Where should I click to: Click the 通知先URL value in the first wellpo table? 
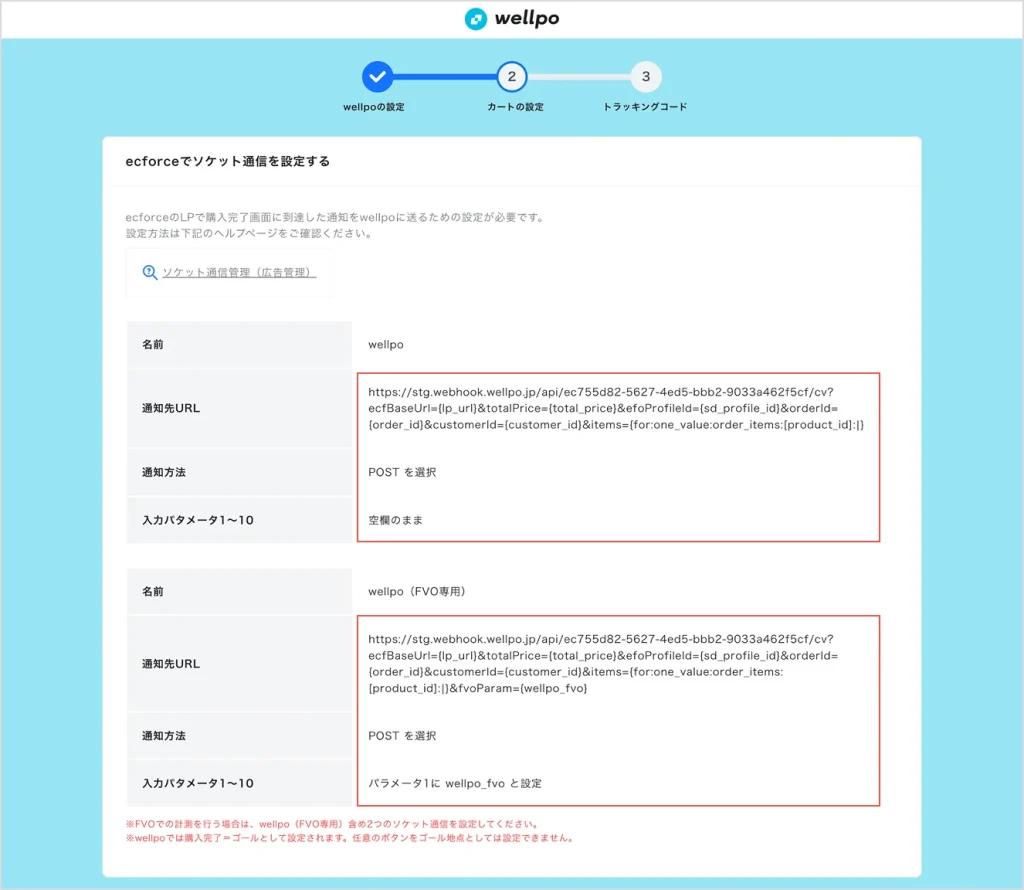pyautogui.click(x=616, y=409)
